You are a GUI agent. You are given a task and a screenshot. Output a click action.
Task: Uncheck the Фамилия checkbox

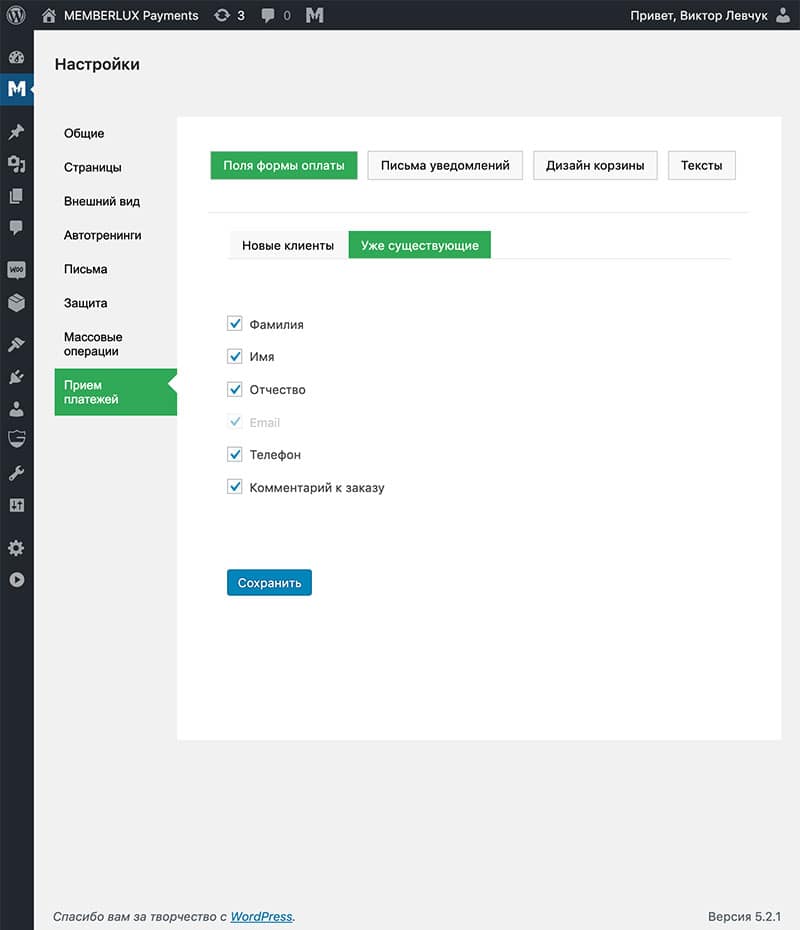(x=235, y=324)
